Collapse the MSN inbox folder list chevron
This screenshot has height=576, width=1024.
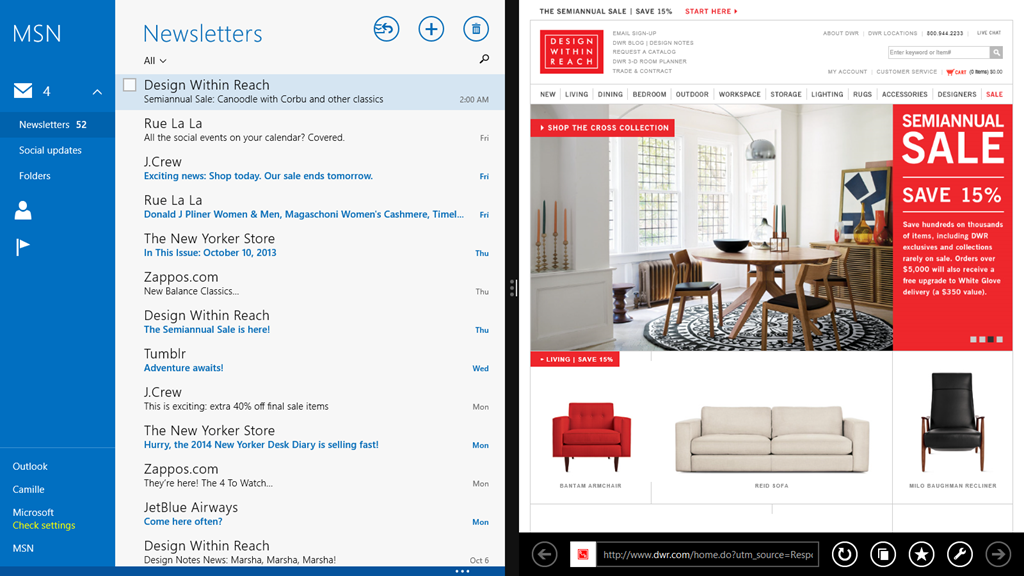pos(97,92)
